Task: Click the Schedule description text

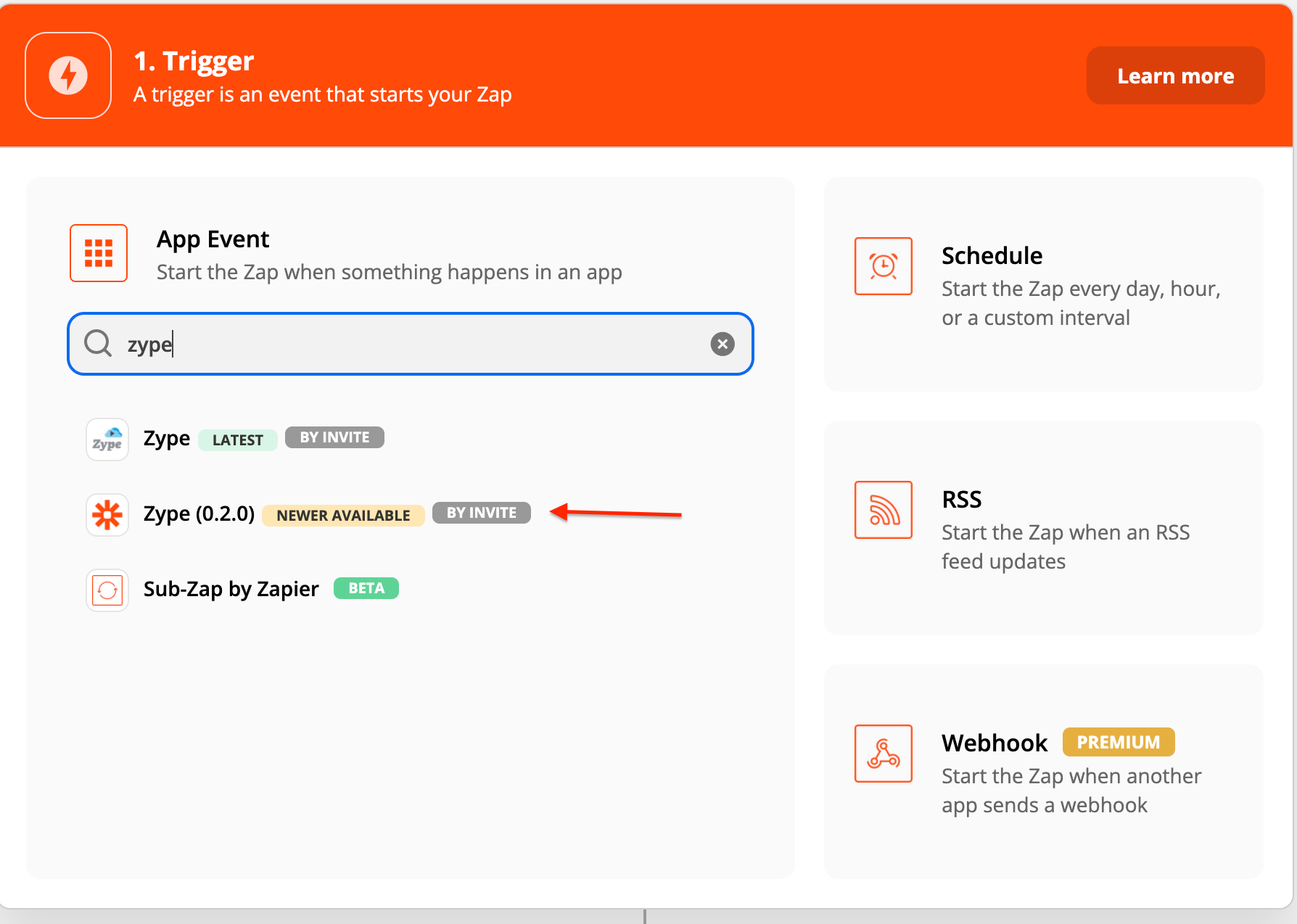Action: 1081,303
